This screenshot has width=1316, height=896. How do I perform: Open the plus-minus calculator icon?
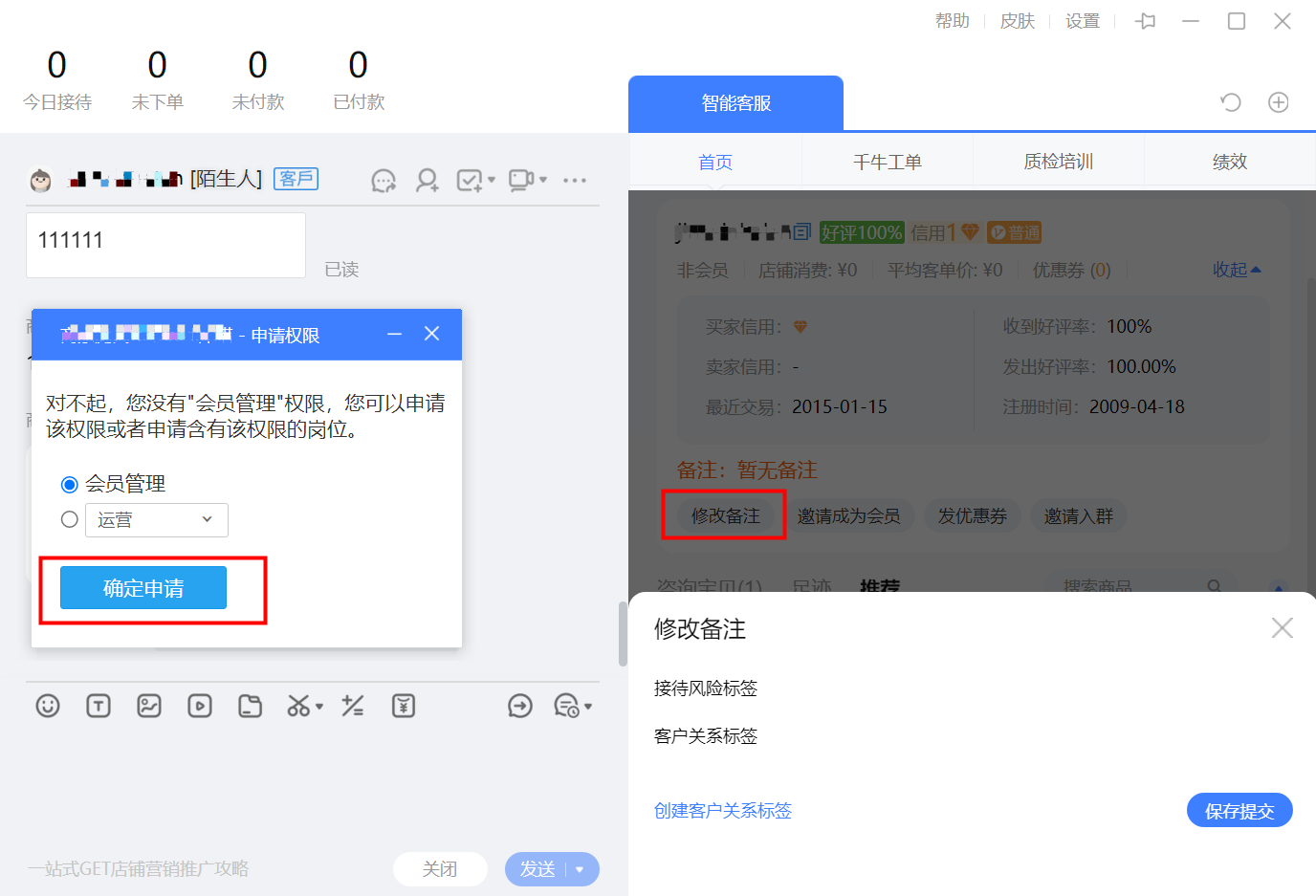353,706
